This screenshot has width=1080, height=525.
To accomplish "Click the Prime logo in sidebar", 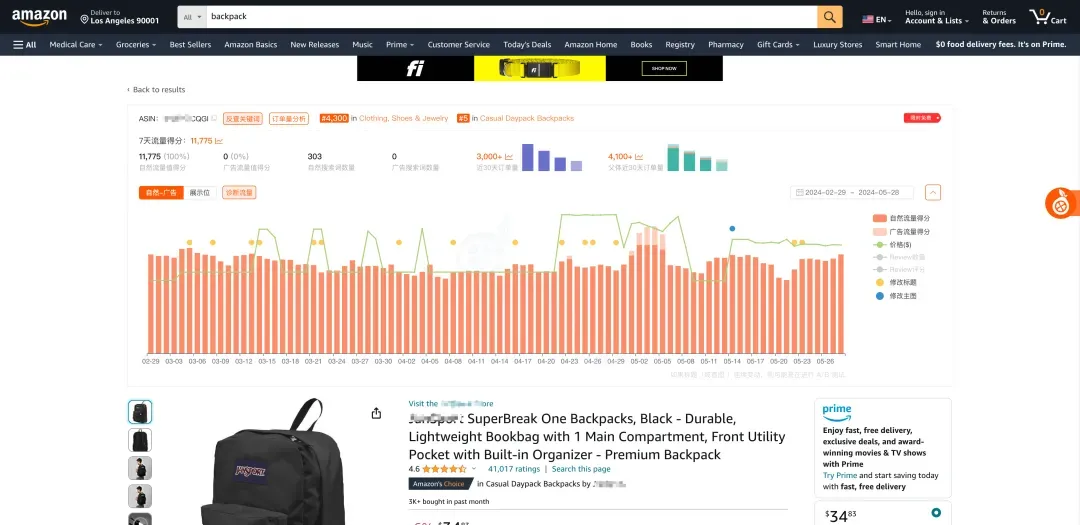I will pyautogui.click(x=837, y=412).
